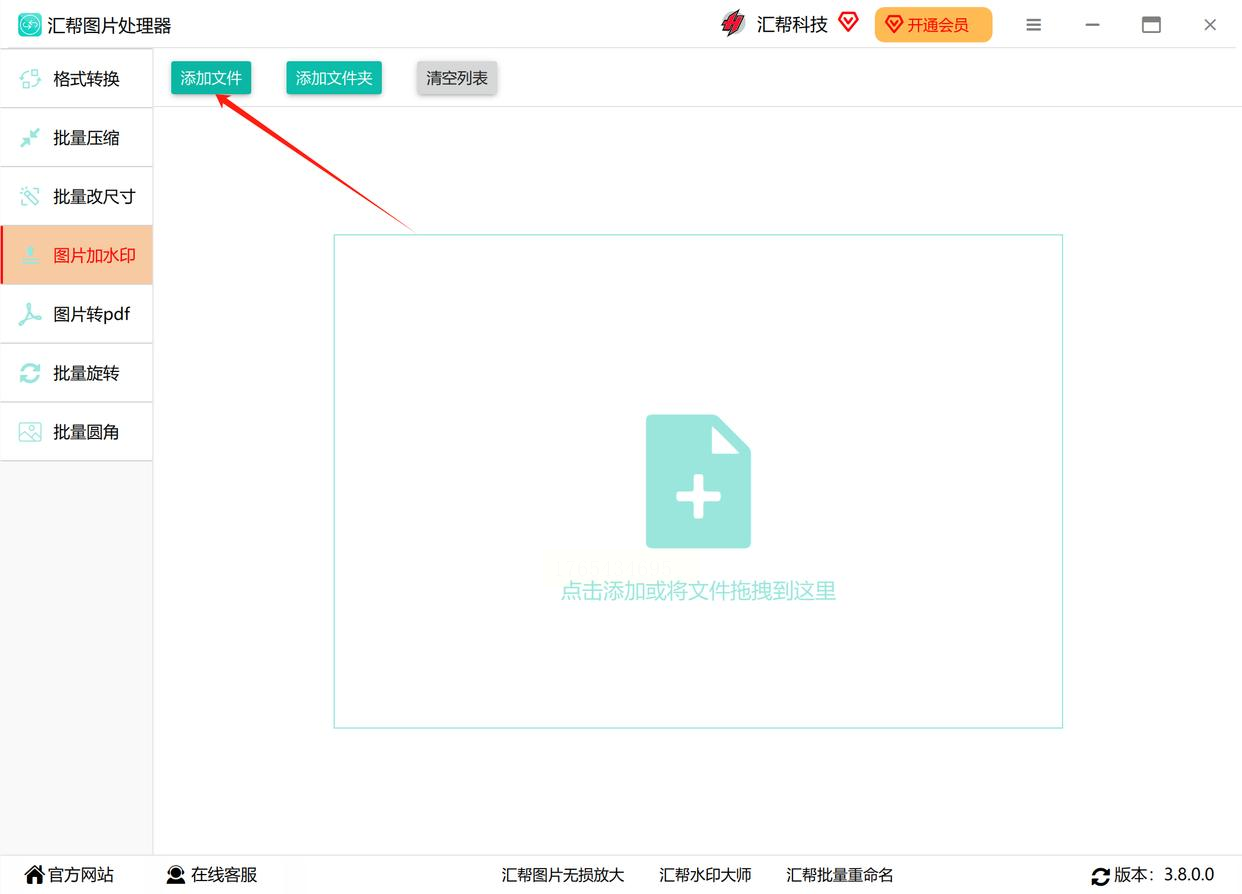Open the hamburger menu in title bar
Viewport: 1242px width, 894px height.
(1034, 25)
